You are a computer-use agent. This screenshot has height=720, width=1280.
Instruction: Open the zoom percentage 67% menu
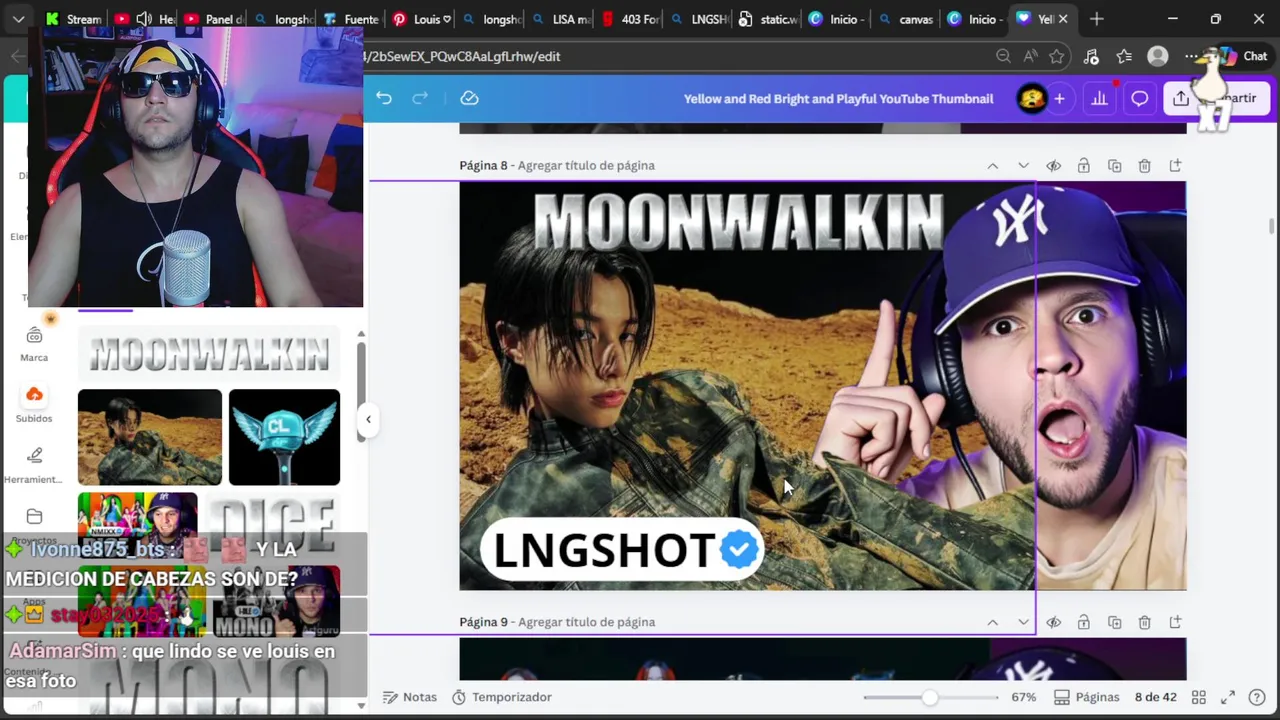click(x=1023, y=697)
